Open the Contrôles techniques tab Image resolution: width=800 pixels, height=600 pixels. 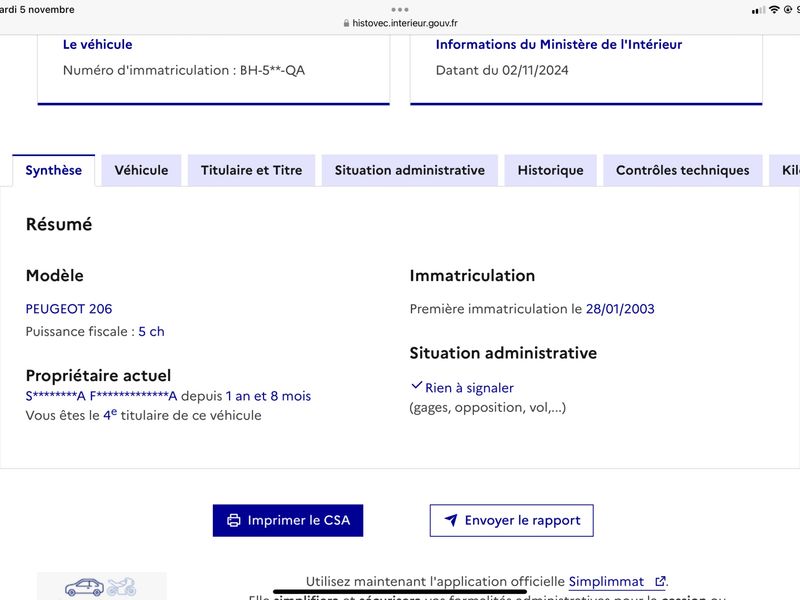[683, 170]
